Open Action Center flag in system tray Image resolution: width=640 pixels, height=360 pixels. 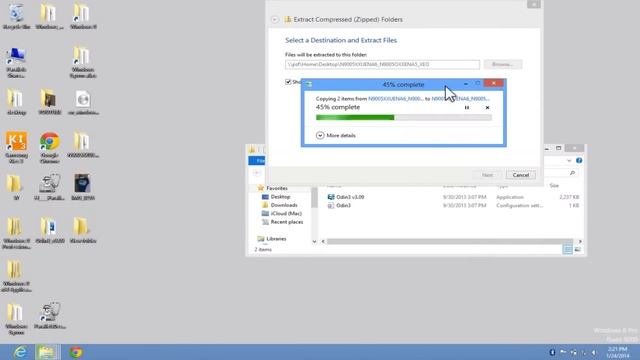click(x=563, y=352)
